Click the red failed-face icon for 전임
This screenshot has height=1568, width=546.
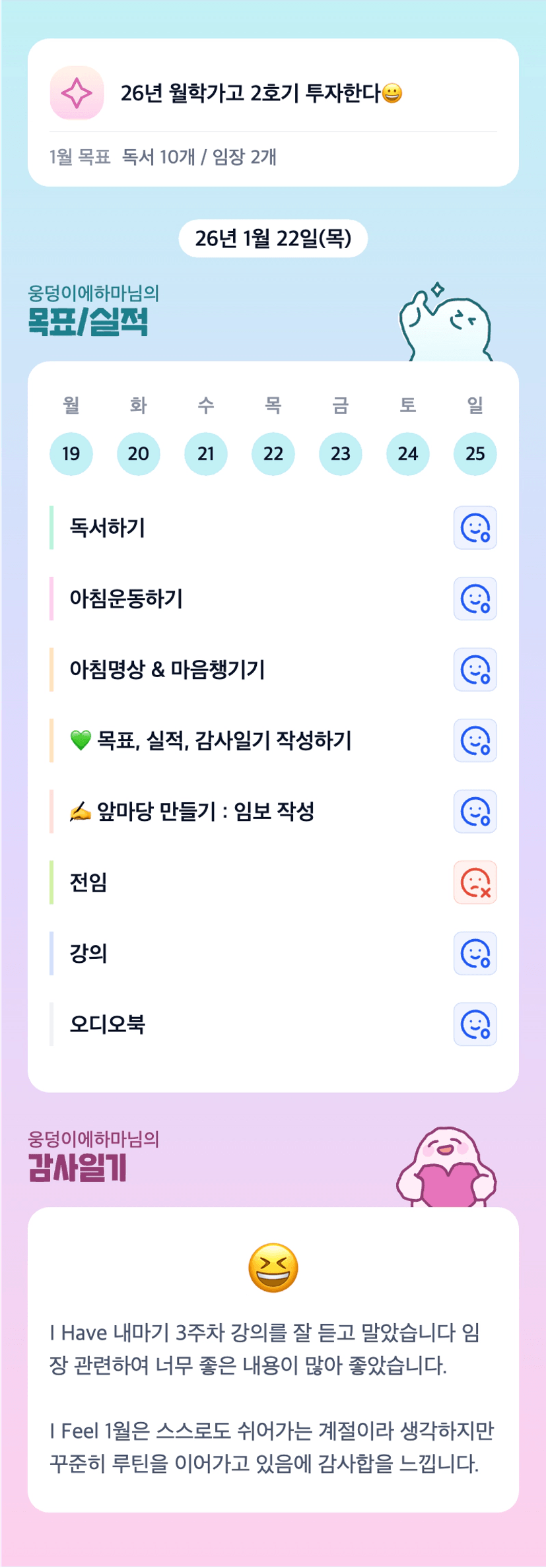[x=475, y=882]
